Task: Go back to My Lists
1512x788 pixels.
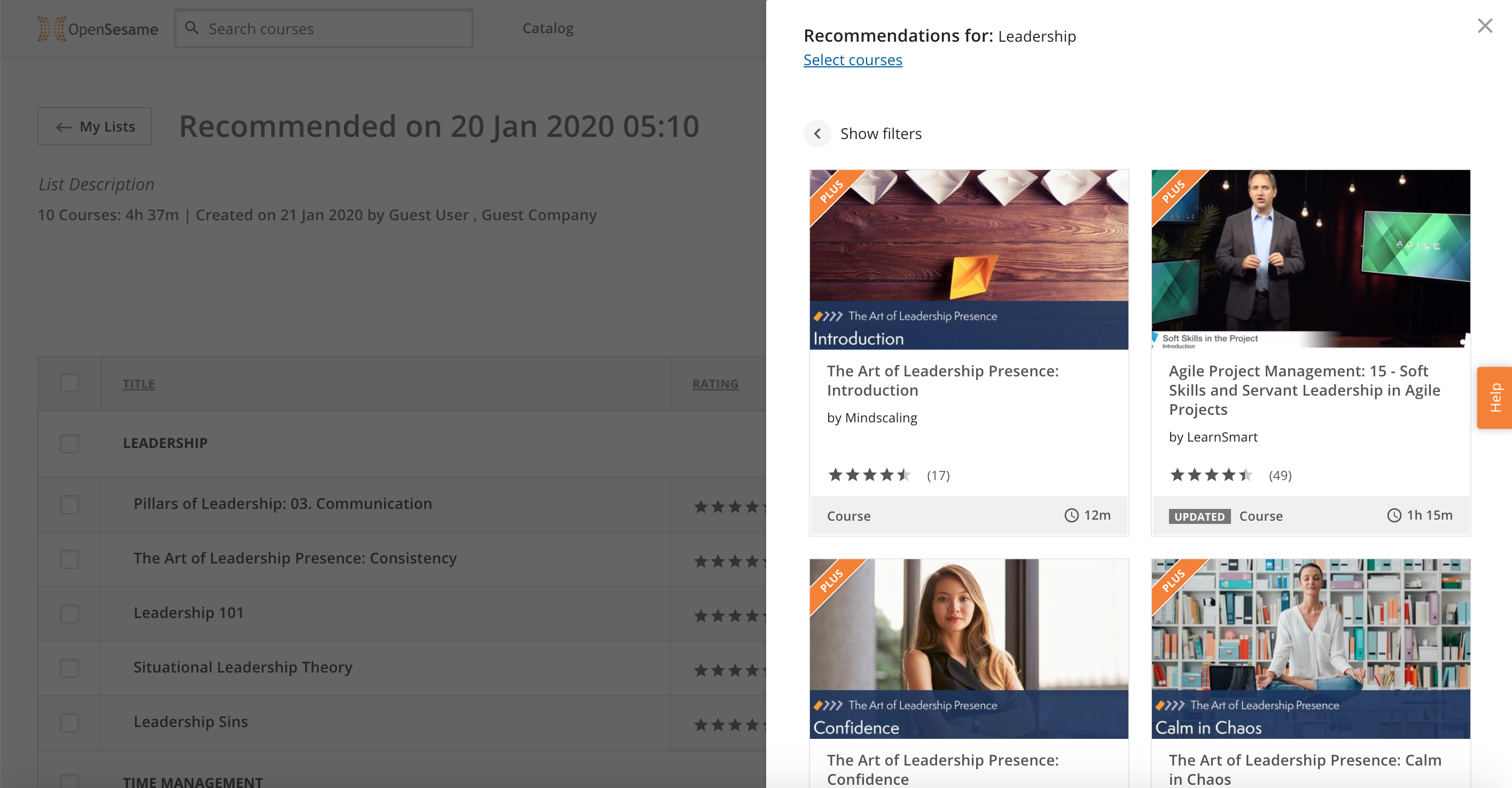Action: (95, 126)
